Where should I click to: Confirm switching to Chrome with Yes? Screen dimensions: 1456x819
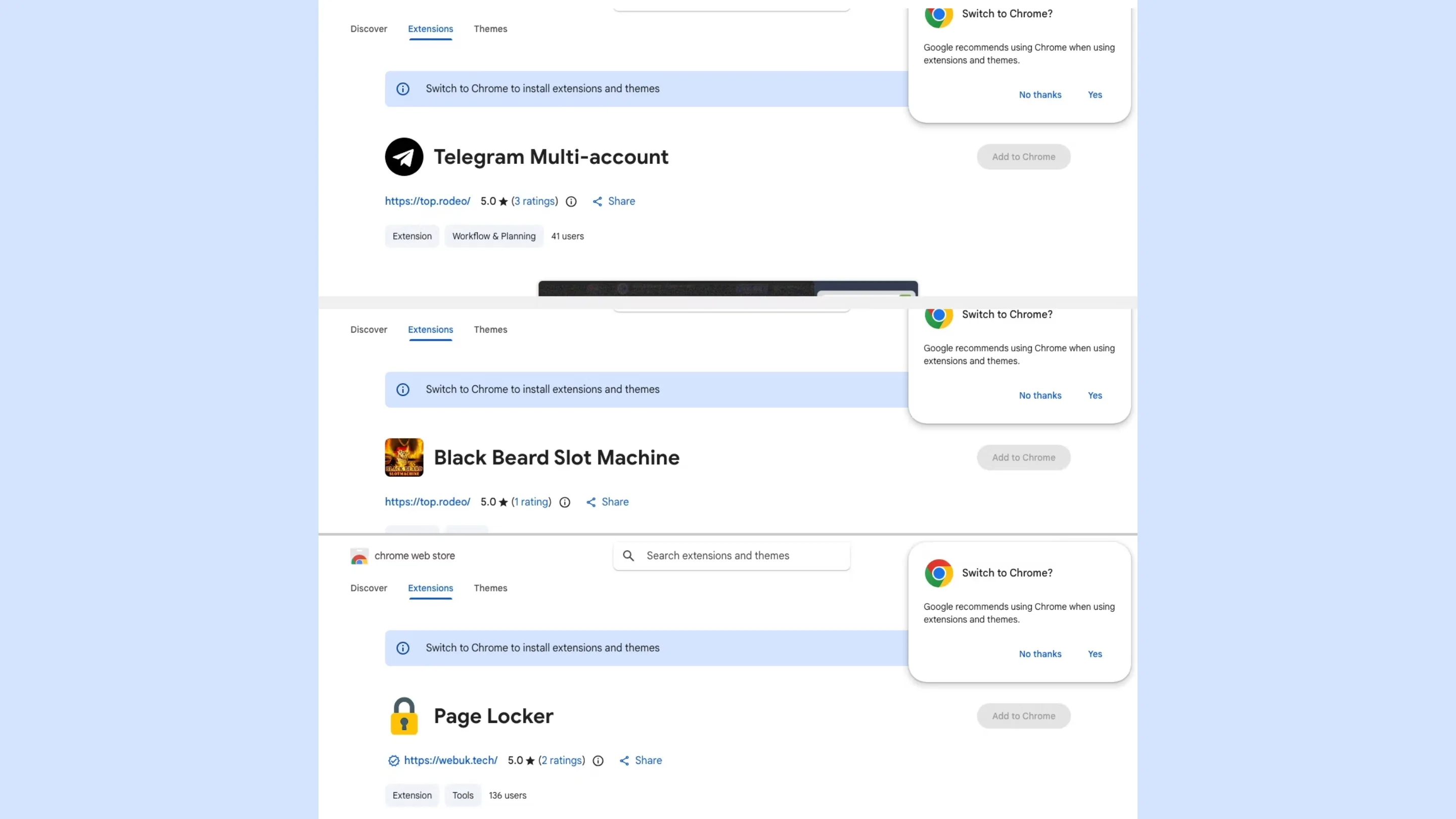point(1095,654)
